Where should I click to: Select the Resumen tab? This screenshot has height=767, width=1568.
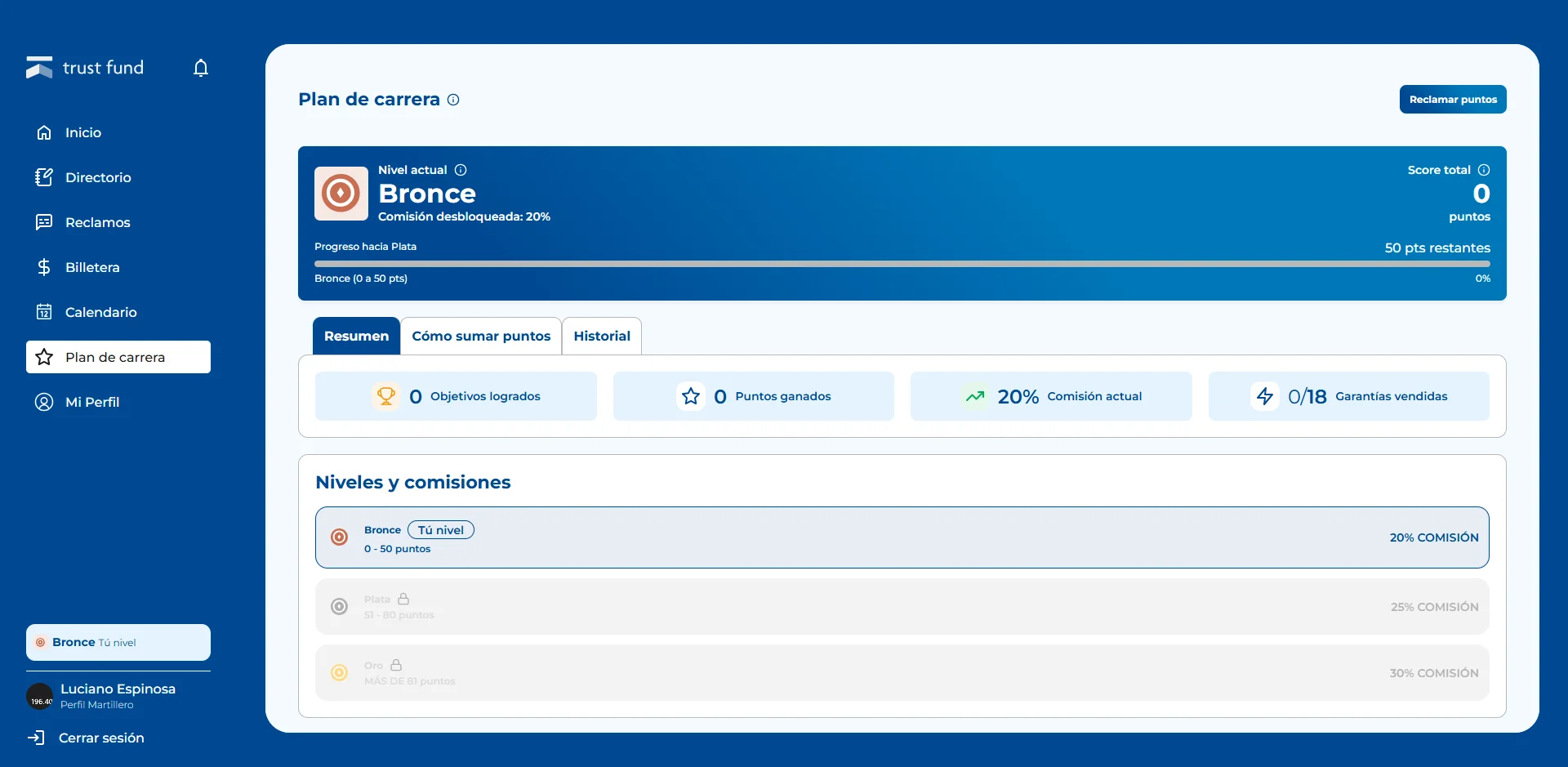(x=356, y=336)
